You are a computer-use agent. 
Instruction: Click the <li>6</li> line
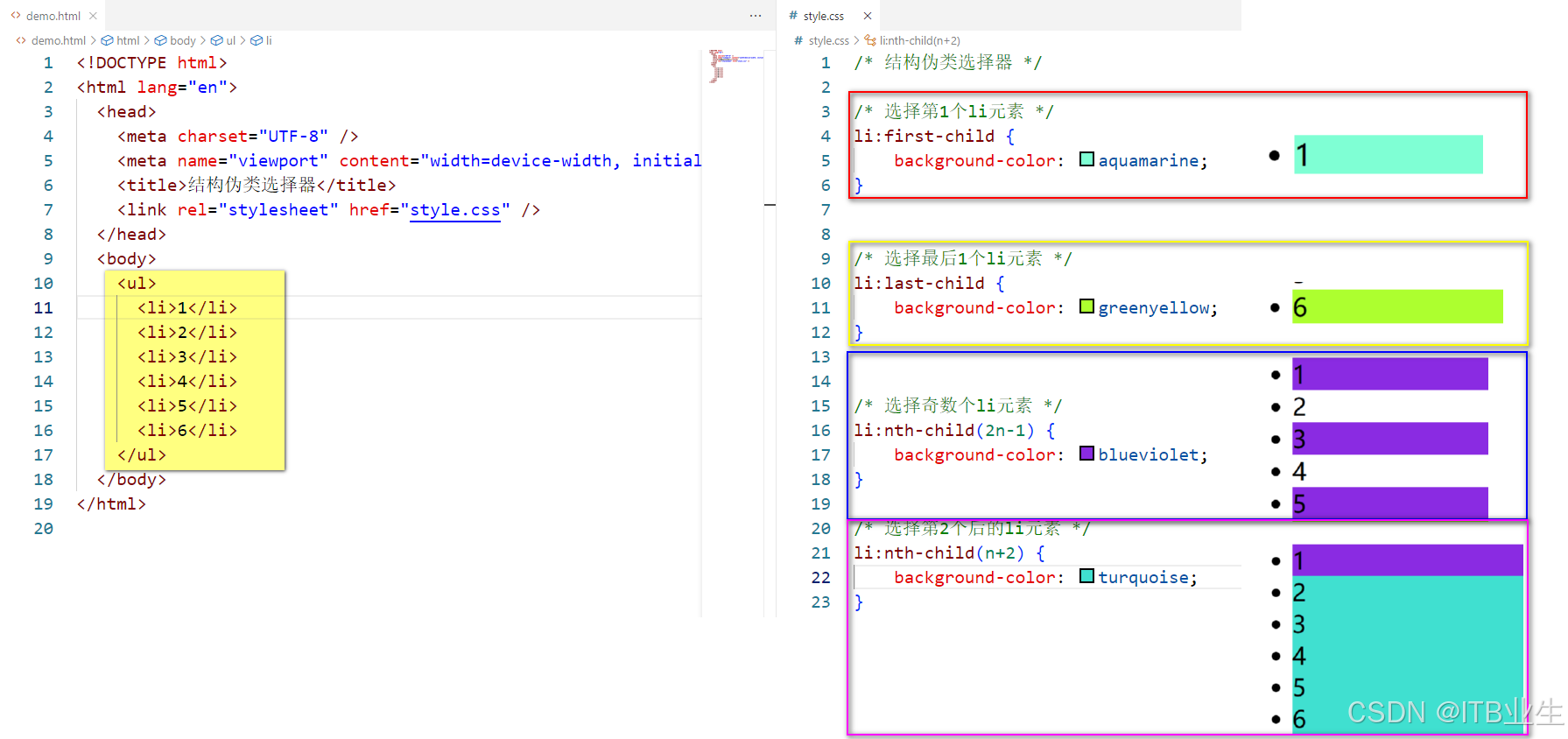pyautogui.click(x=187, y=431)
